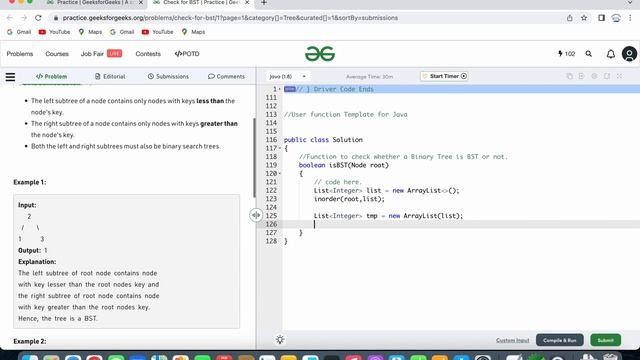Expand folded driver code at line 1
The width and height of the screenshot is (640, 360).
click(280, 89)
